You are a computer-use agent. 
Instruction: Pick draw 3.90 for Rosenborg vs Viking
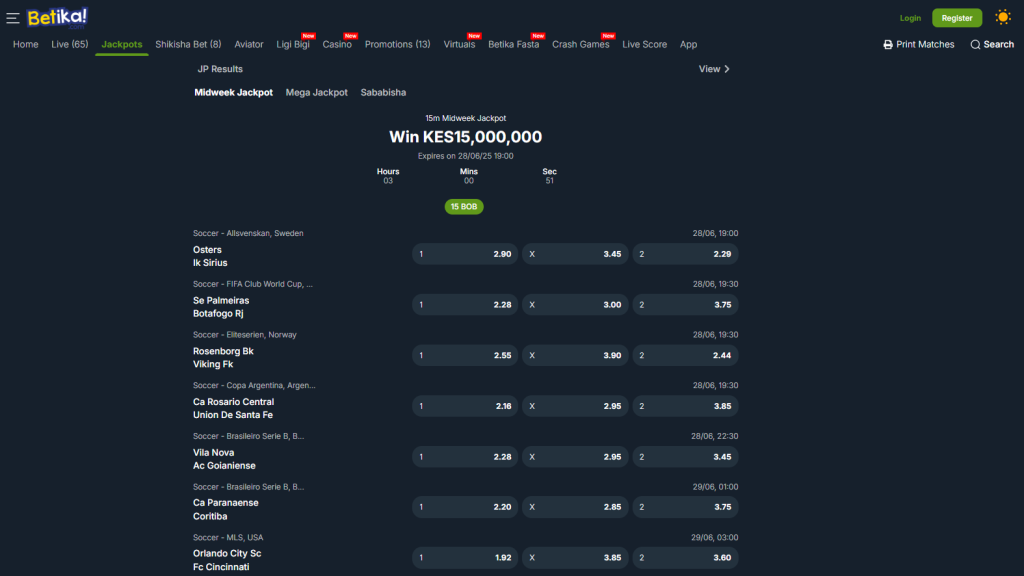575,355
